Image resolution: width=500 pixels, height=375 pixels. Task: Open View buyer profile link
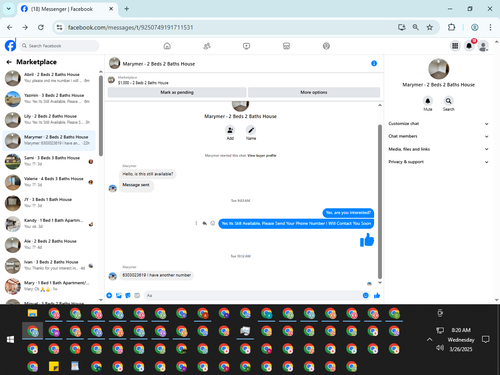click(262, 156)
